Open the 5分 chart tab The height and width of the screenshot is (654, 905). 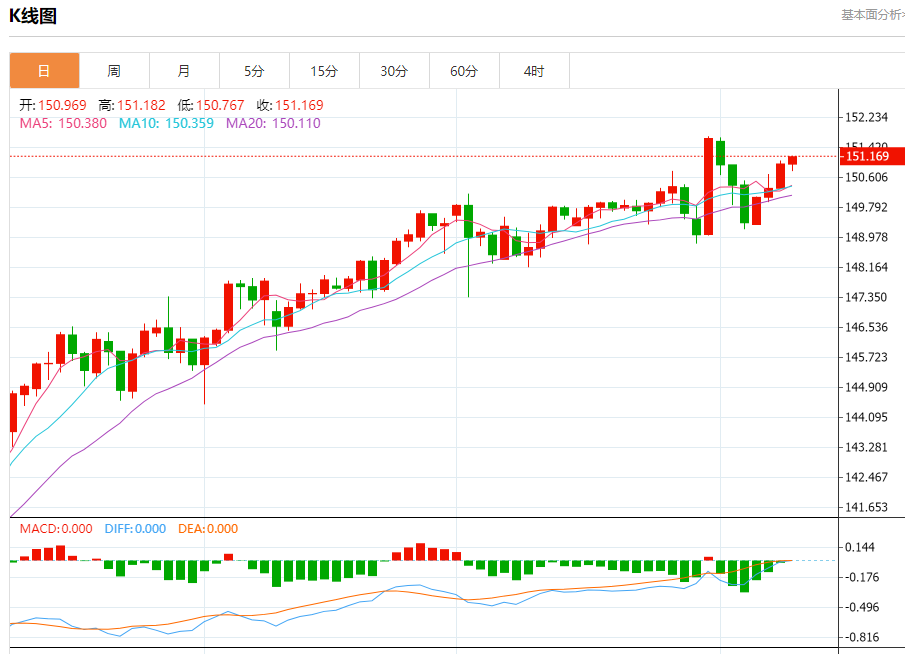coord(255,70)
